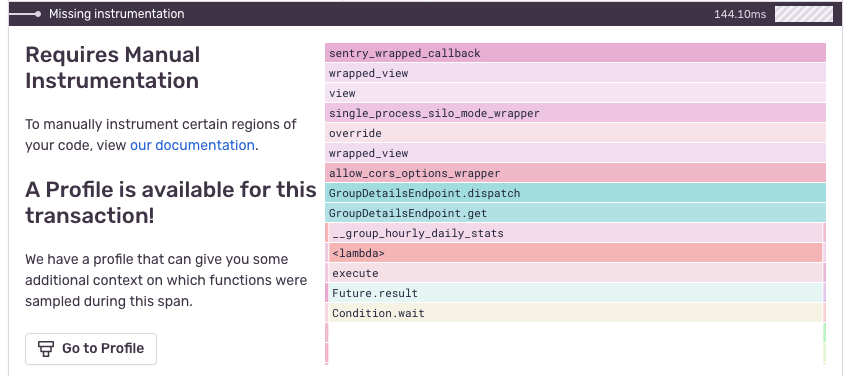
Task: Click the 144.10ms duration value
Action: (740, 14)
